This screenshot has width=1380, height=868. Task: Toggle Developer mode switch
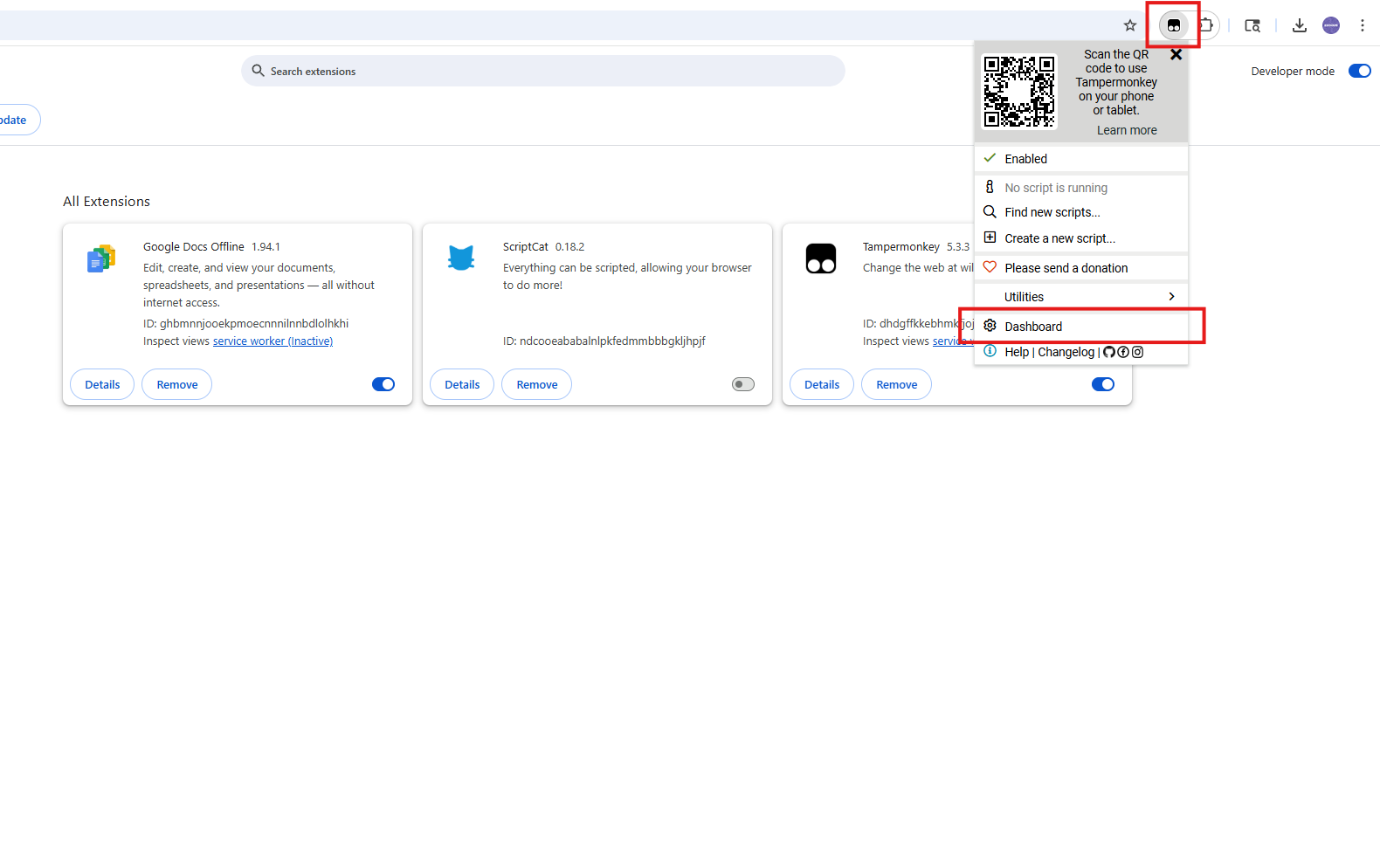point(1360,71)
